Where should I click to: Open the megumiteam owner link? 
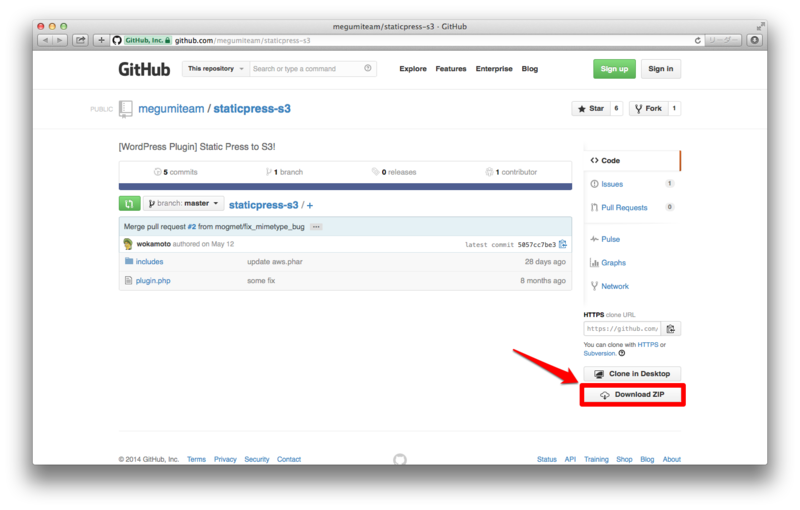(171, 109)
